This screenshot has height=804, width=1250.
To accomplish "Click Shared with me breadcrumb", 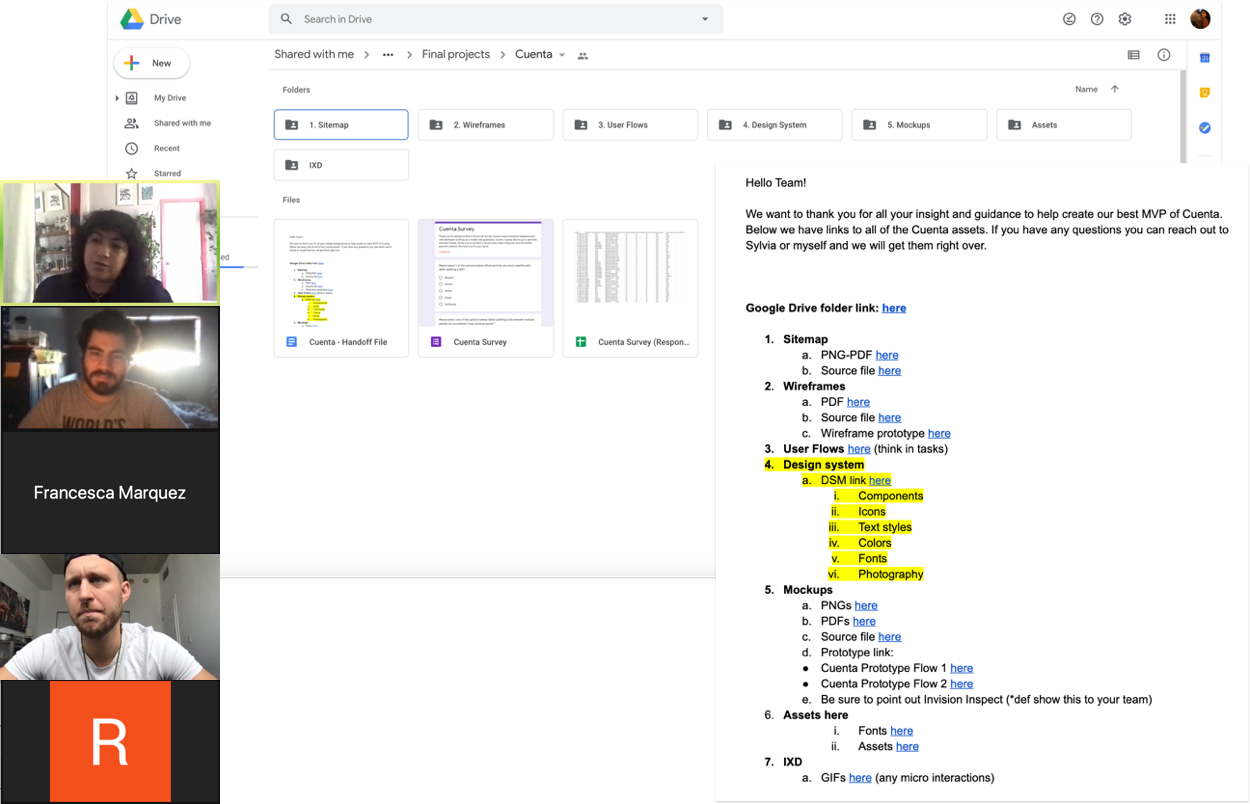I will coord(314,55).
